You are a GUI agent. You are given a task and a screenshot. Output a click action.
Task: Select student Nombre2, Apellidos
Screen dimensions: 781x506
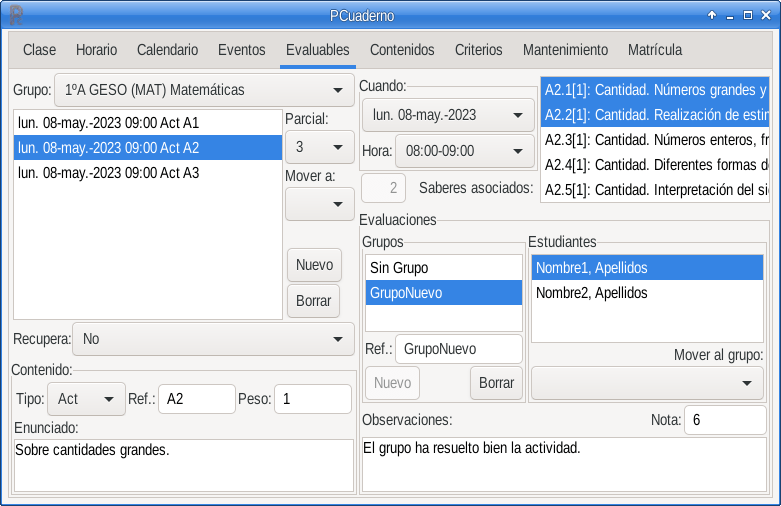(648, 293)
